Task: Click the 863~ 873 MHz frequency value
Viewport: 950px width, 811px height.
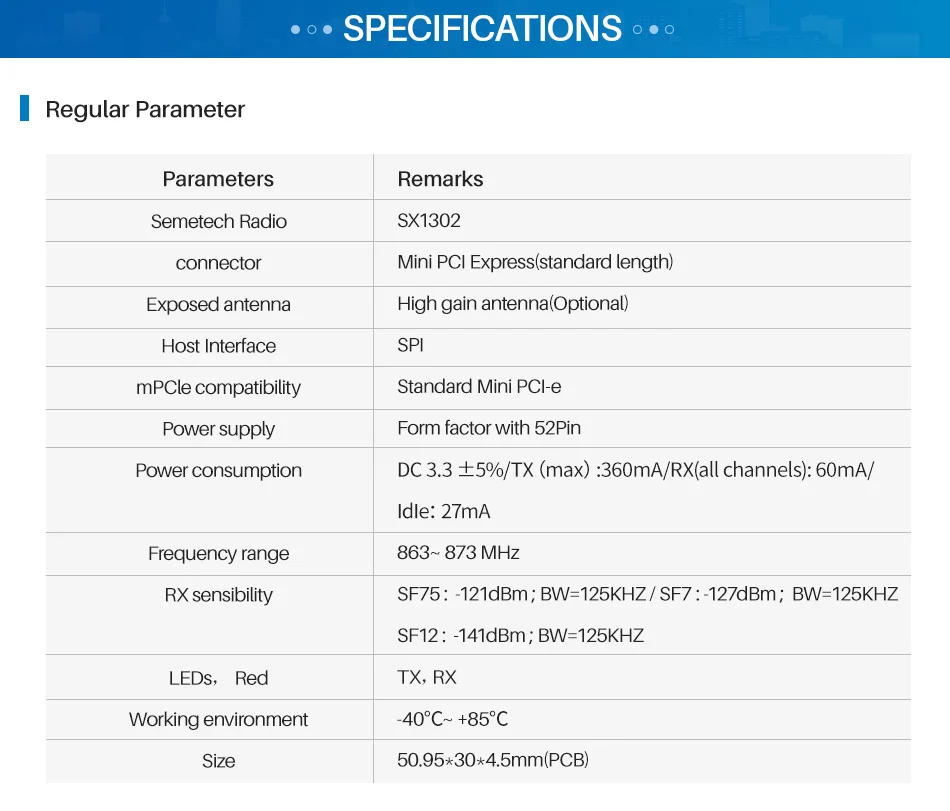Action: tap(458, 553)
